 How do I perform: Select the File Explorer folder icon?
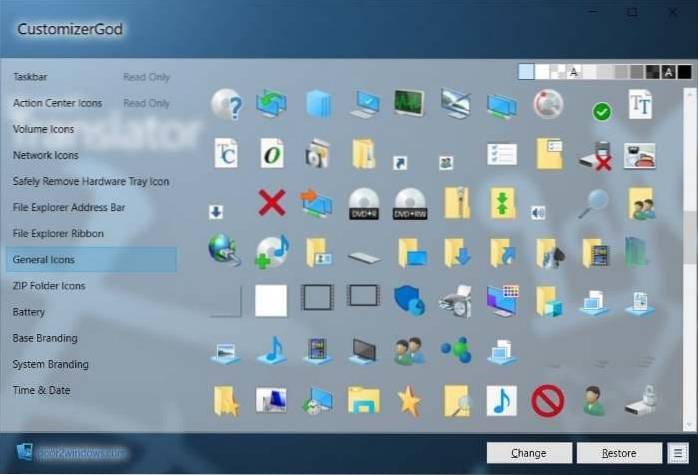point(364,401)
